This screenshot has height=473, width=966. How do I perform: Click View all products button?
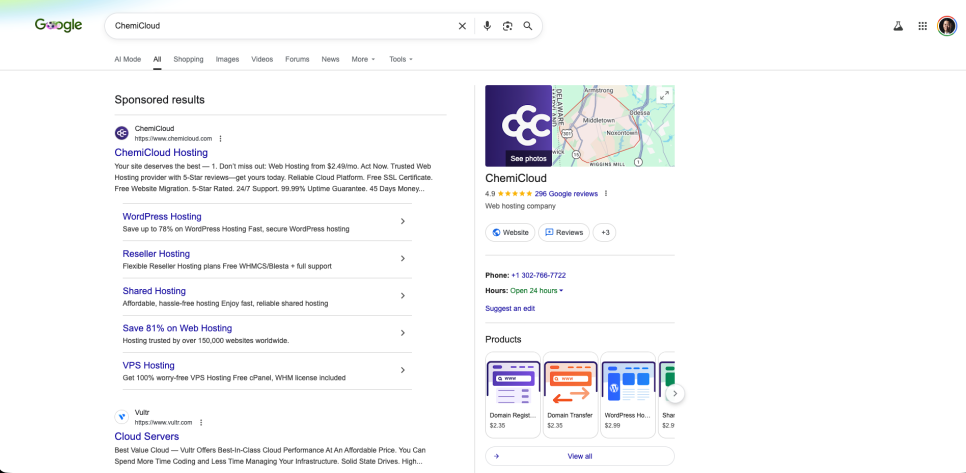580,456
